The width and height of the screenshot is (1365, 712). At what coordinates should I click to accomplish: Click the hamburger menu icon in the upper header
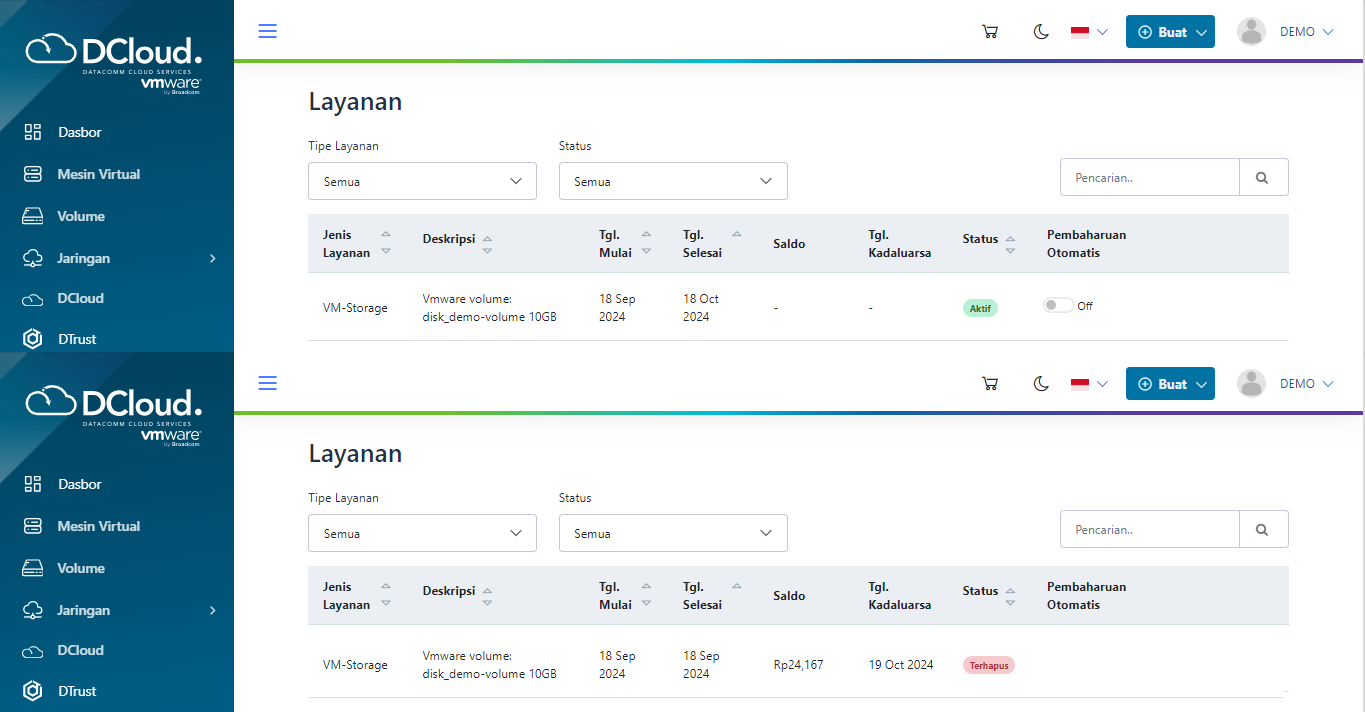(x=267, y=31)
